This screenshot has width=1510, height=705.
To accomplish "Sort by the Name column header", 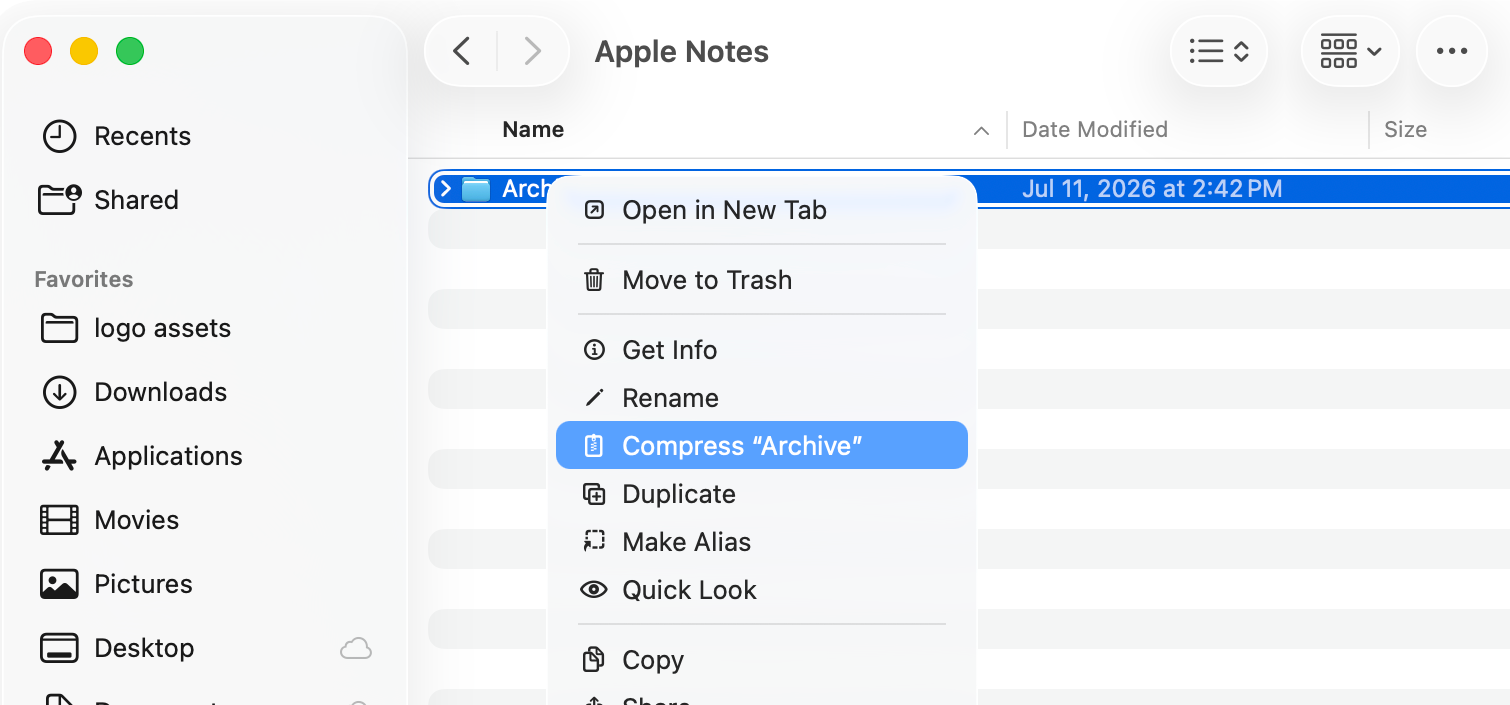I will click(533, 129).
